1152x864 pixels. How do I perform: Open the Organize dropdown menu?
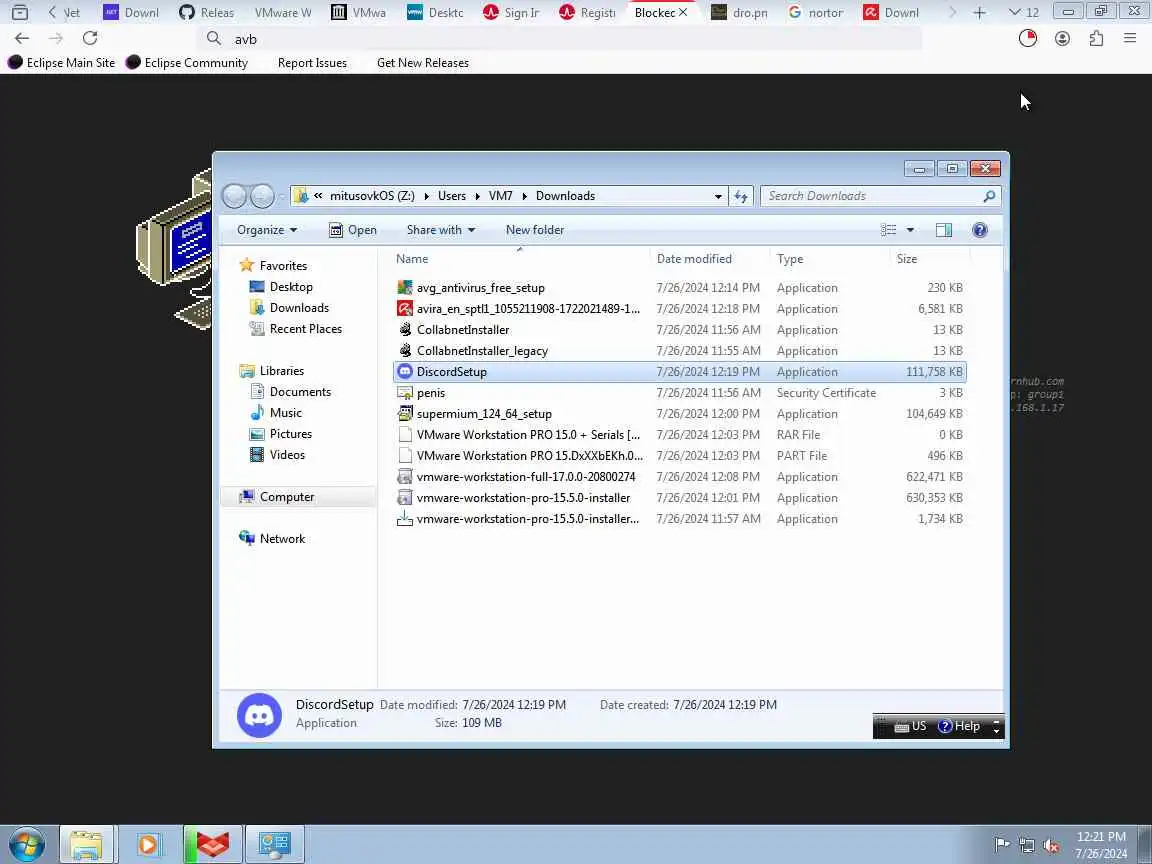[x=267, y=230]
